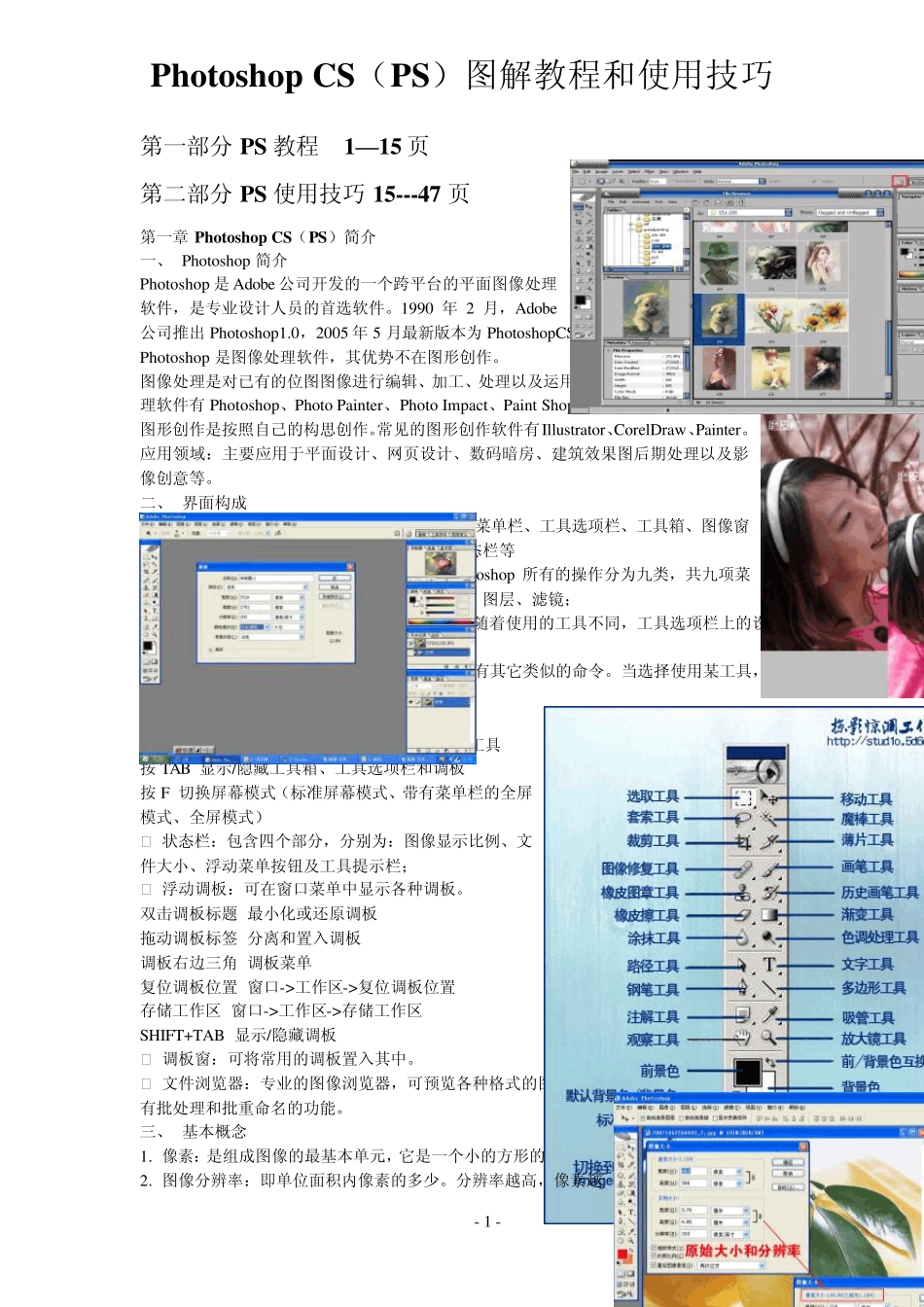Viewport: 924px width, 1307px height.
Task: Select the Eyedropper tool in labeled toolbox diagram
Action: (769, 1015)
